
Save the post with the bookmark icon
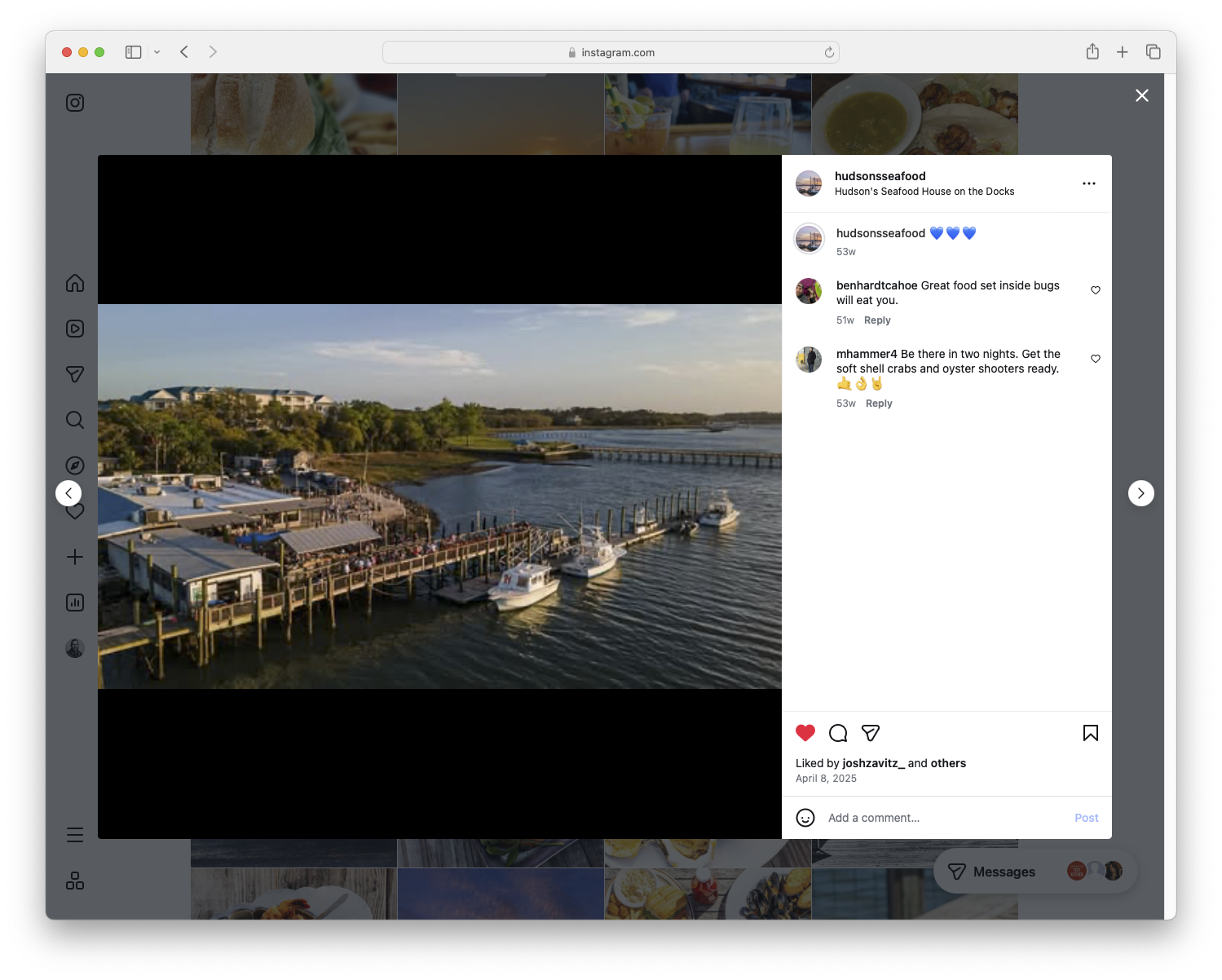pyautogui.click(x=1090, y=733)
